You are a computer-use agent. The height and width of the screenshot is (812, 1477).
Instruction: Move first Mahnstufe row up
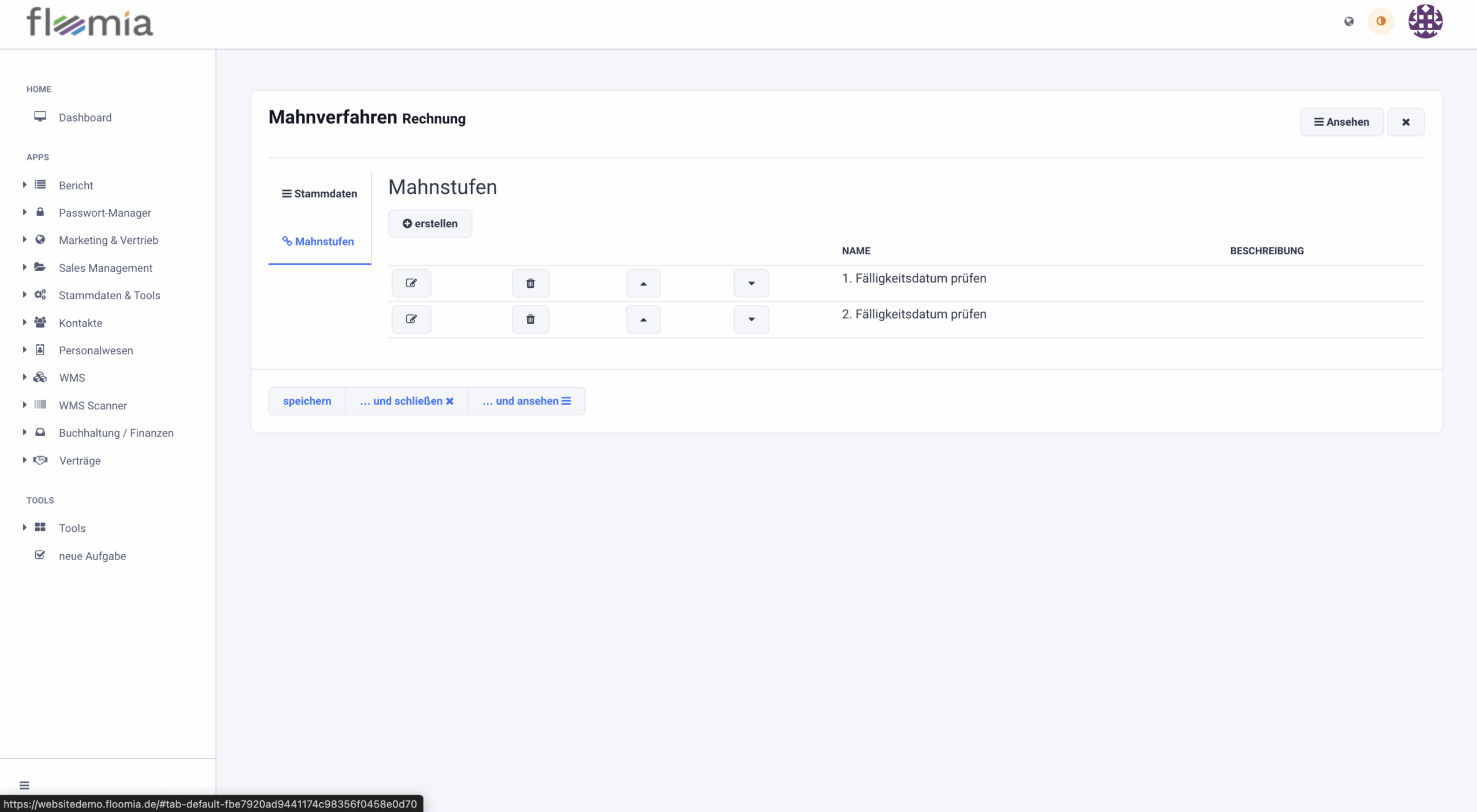643,283
